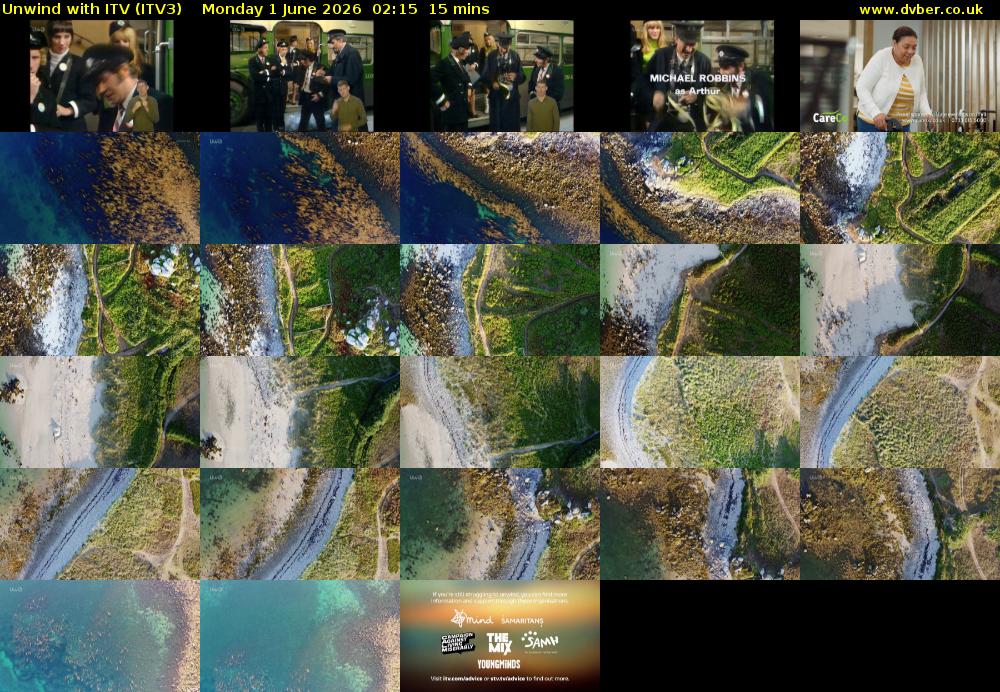Click the CareCo logo in the advert frame
1000x692 pixels.
click(x=830, y=117)
